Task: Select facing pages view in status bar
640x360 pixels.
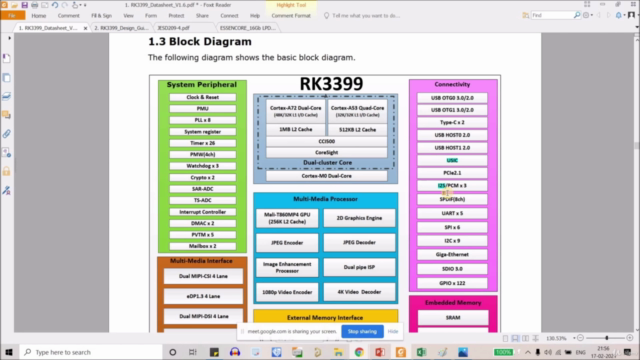Action: click(525, 338)
